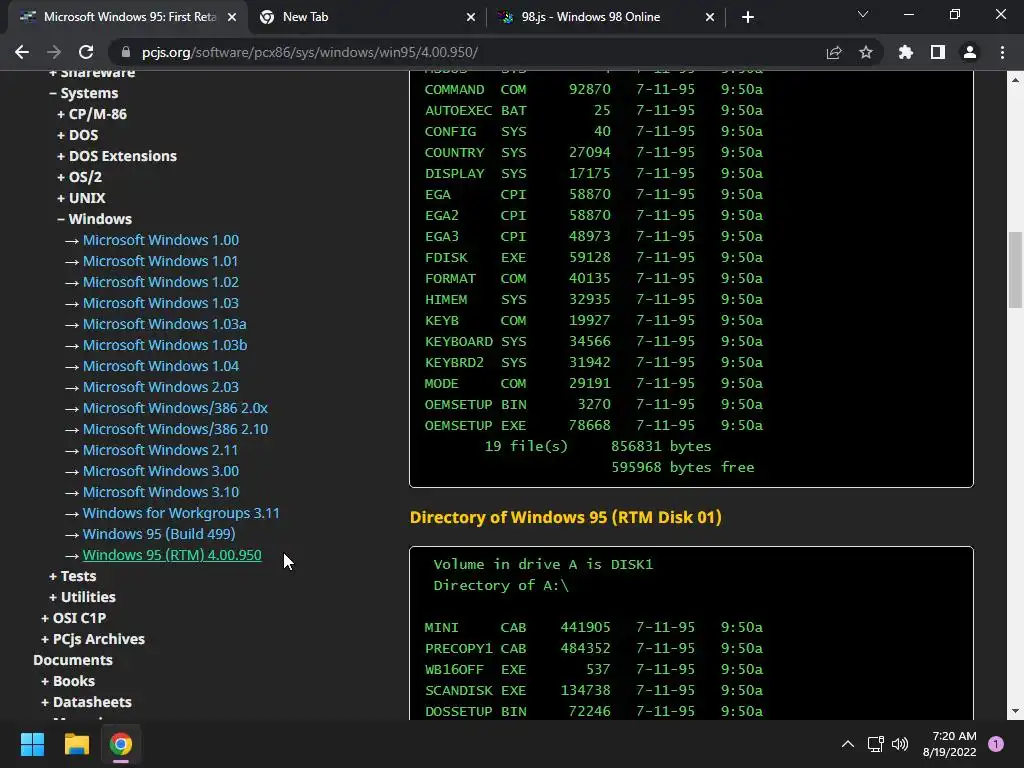Expand the CP/M-86 tree node

tap(91, 114)
